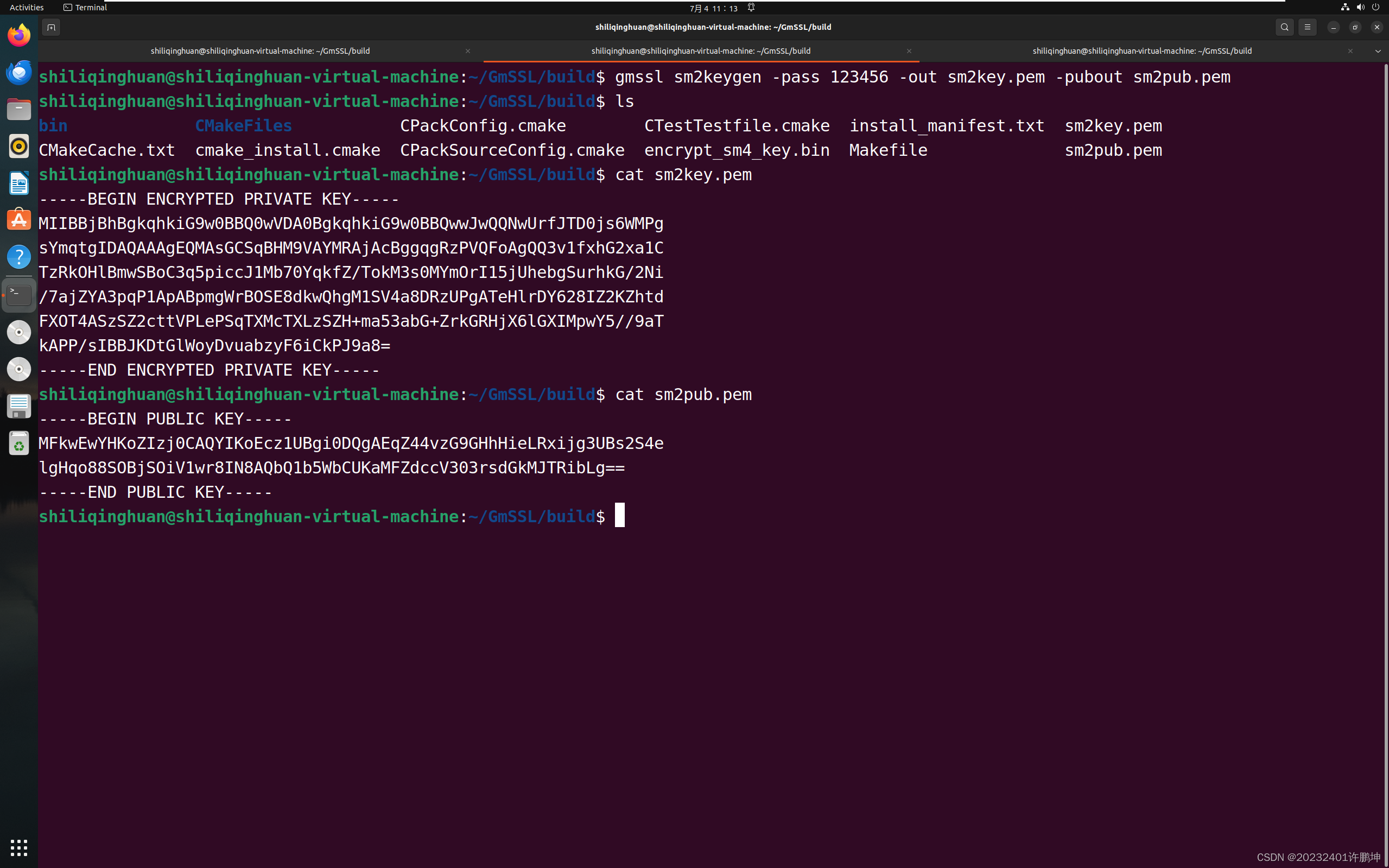Open the floppy drive icon in dock
Viewport: 1389px width, 868px height.
pyautogui.click(x=19, y=406)
